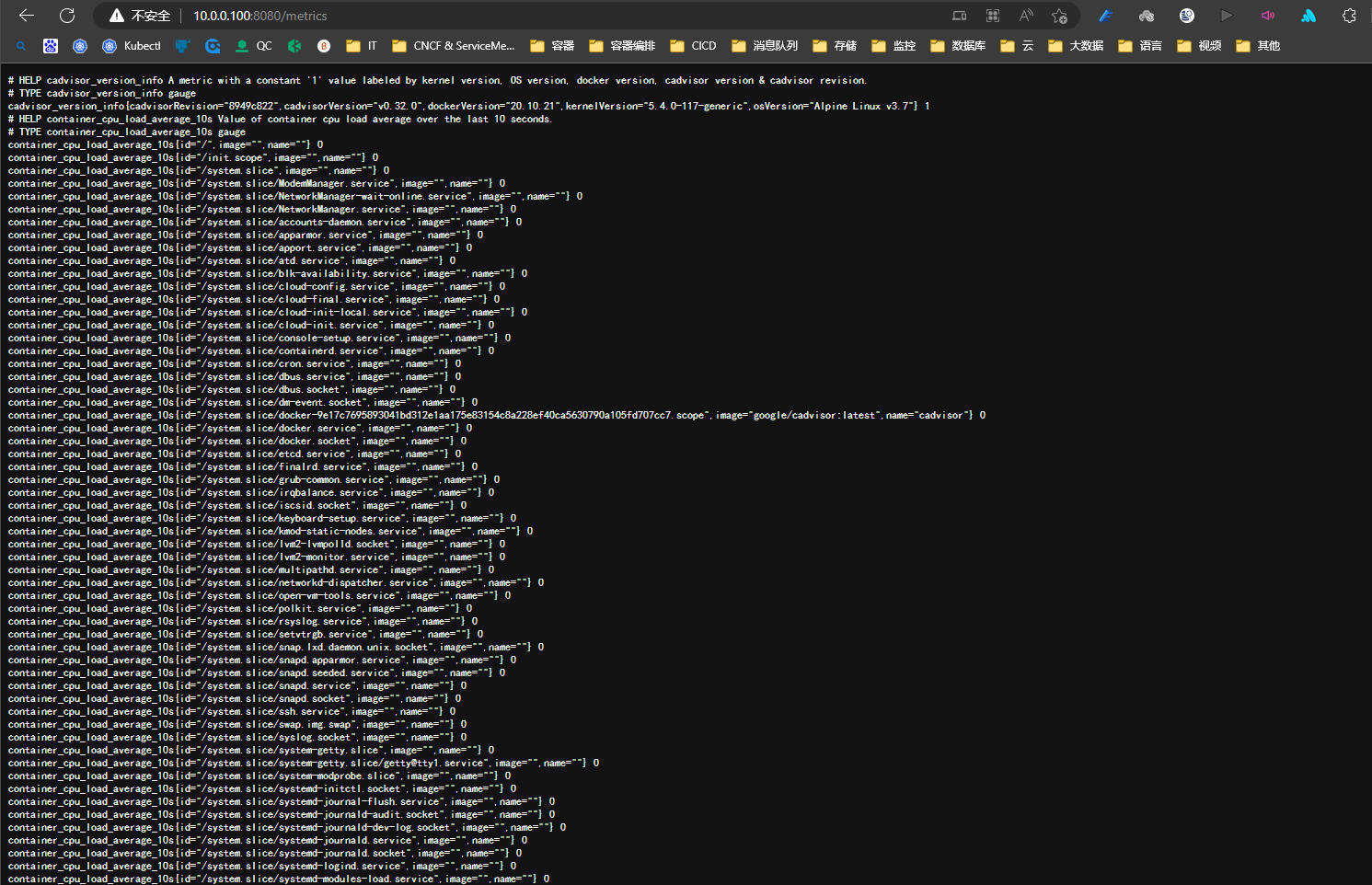This screenshot has height=885, width=1372.
Task: Click the apparmor.service metric row
Action: pos(246,235)
